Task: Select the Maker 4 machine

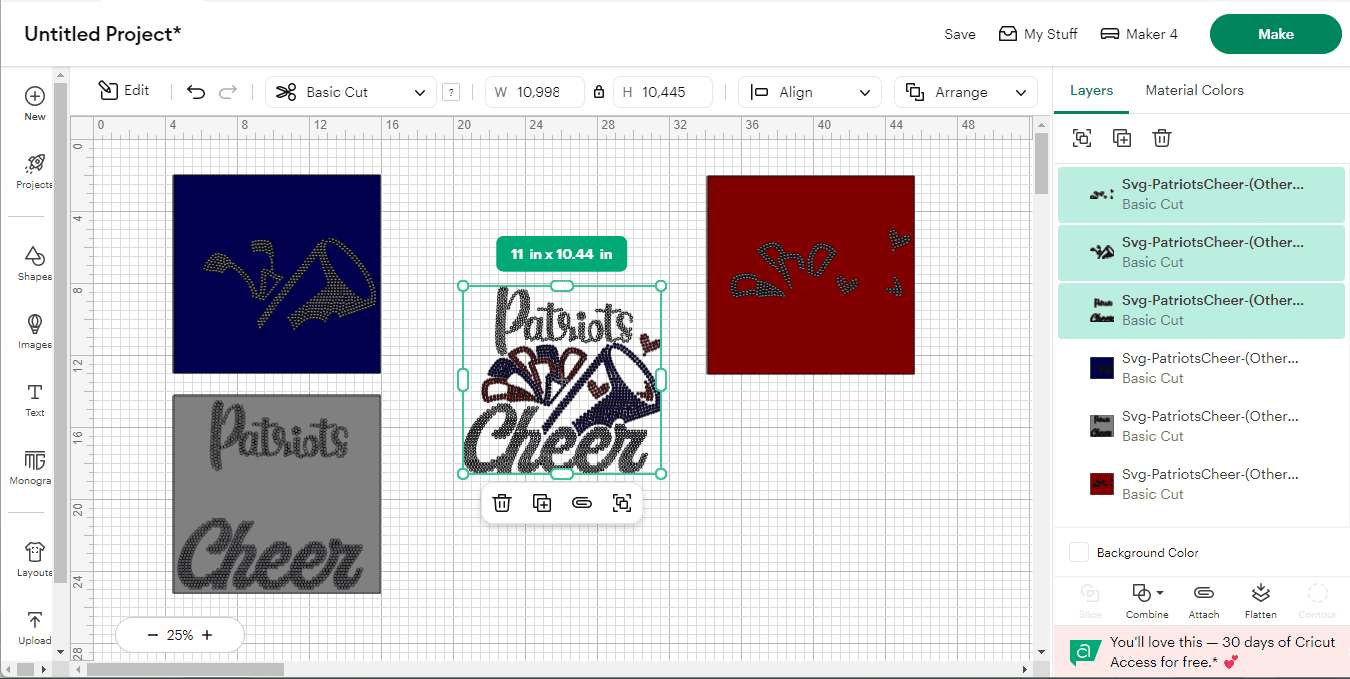Action: point(1139,34)
